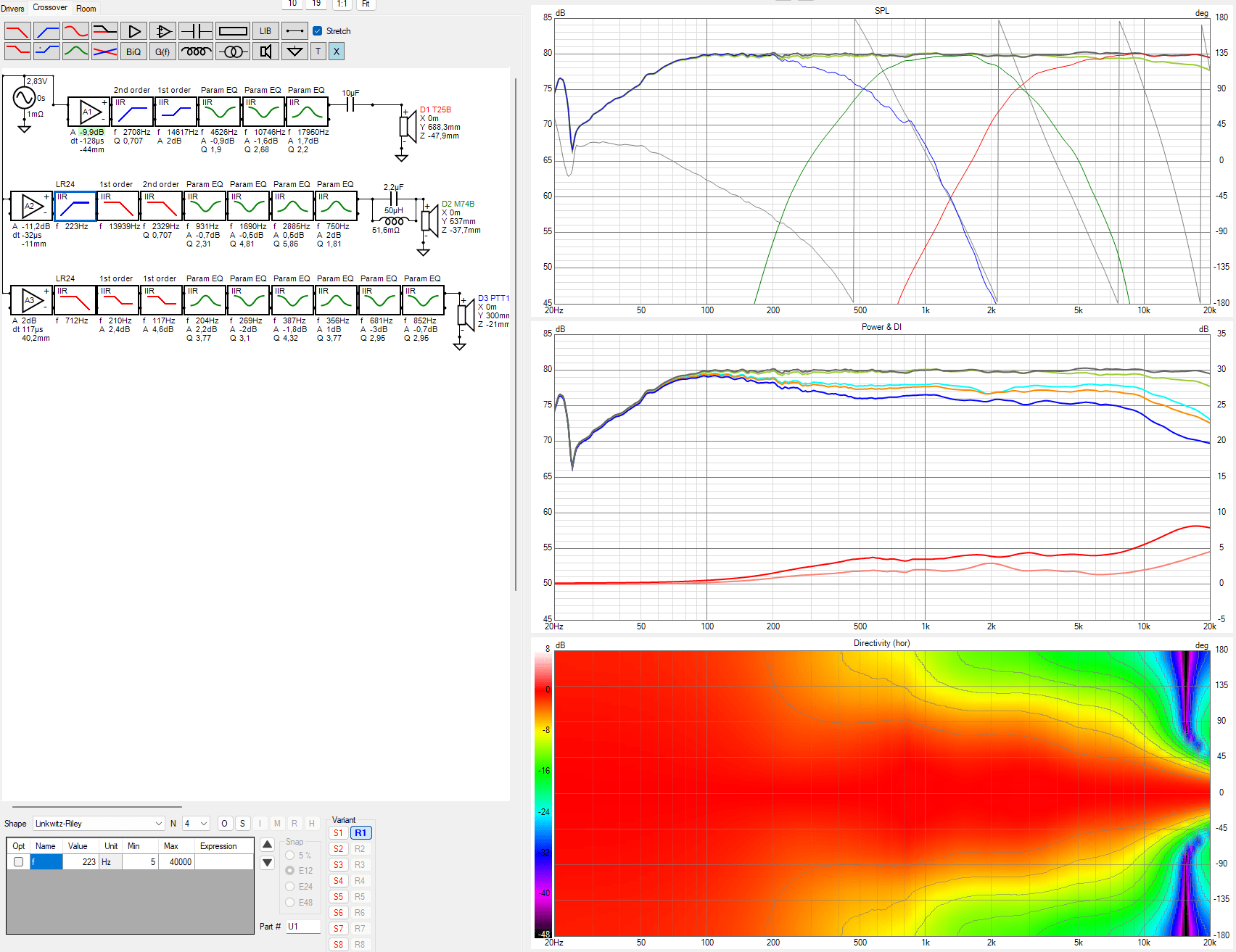Insert the red S-curve filter block
This screenshot has width=1236, height=952.
75,31
